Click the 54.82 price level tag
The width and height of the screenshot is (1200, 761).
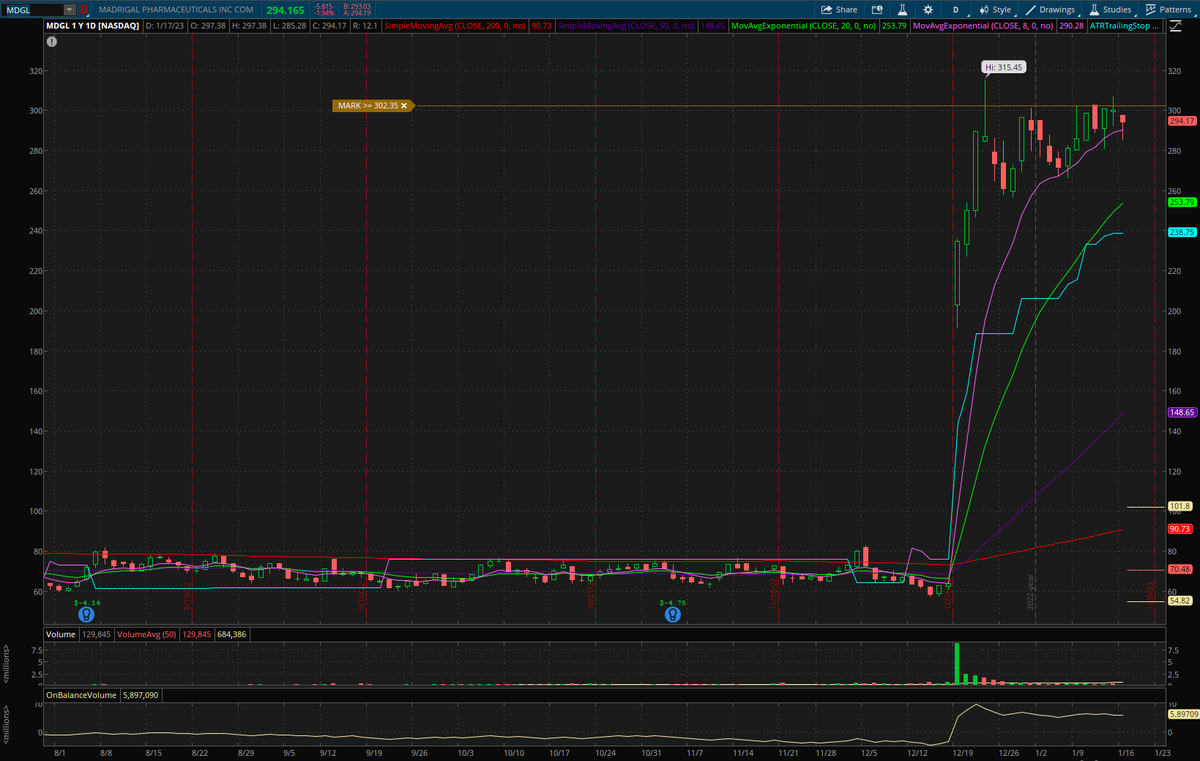[1182, 601]
